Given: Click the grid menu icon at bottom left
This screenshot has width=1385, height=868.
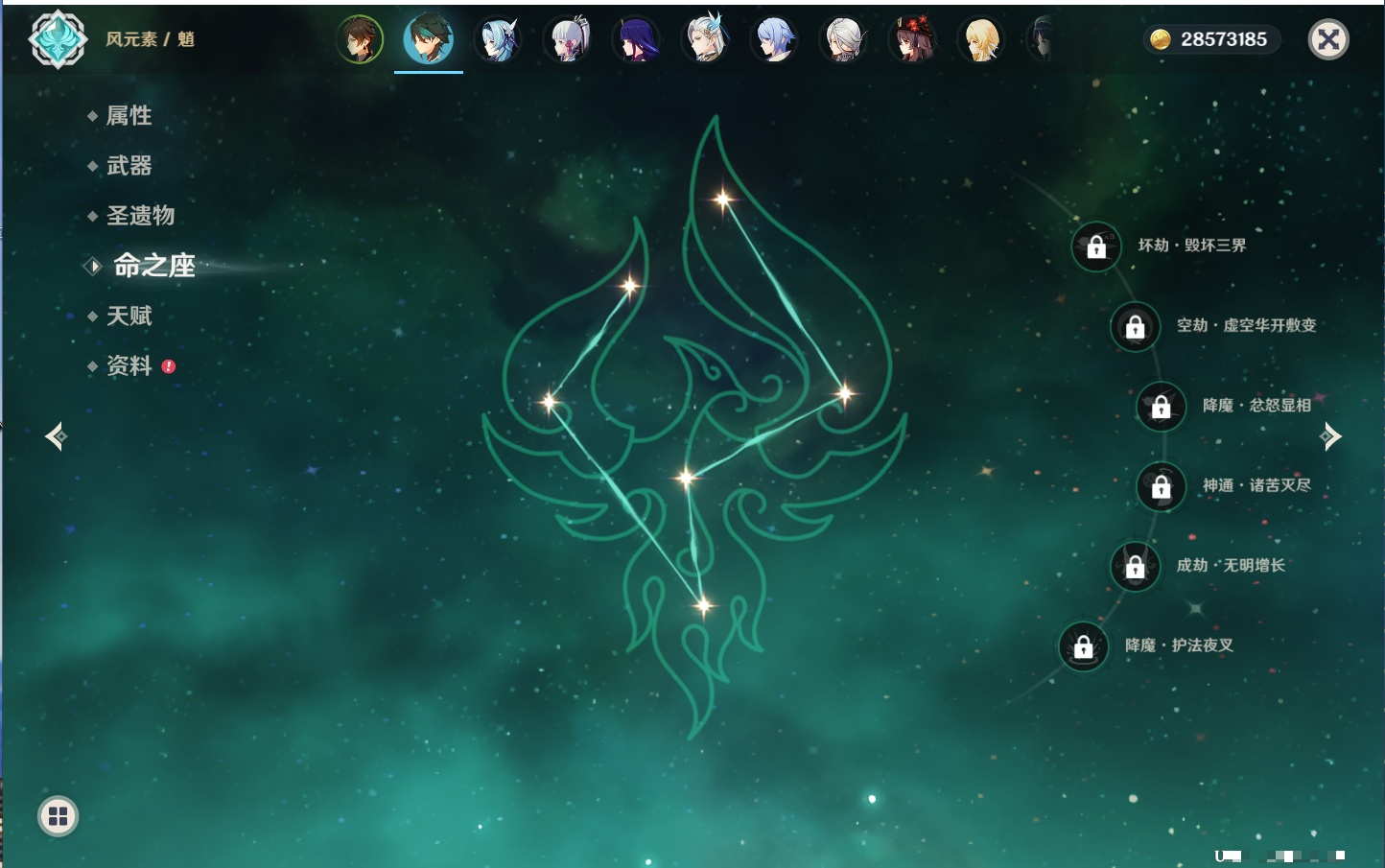Looking at the screenshot, I should pos(58,816).
